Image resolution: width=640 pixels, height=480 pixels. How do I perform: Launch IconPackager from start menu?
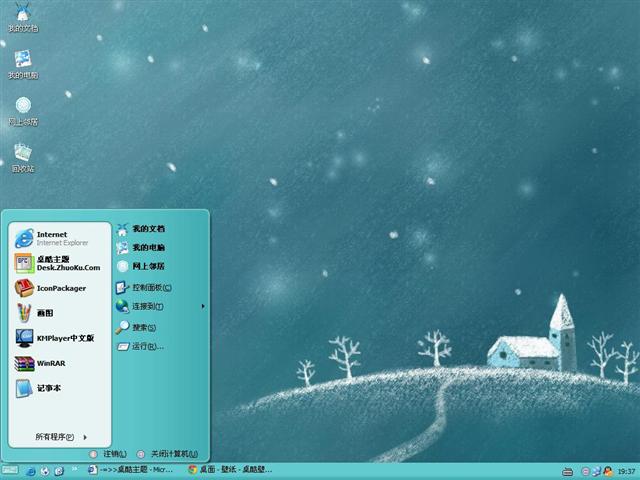(60, 288)
